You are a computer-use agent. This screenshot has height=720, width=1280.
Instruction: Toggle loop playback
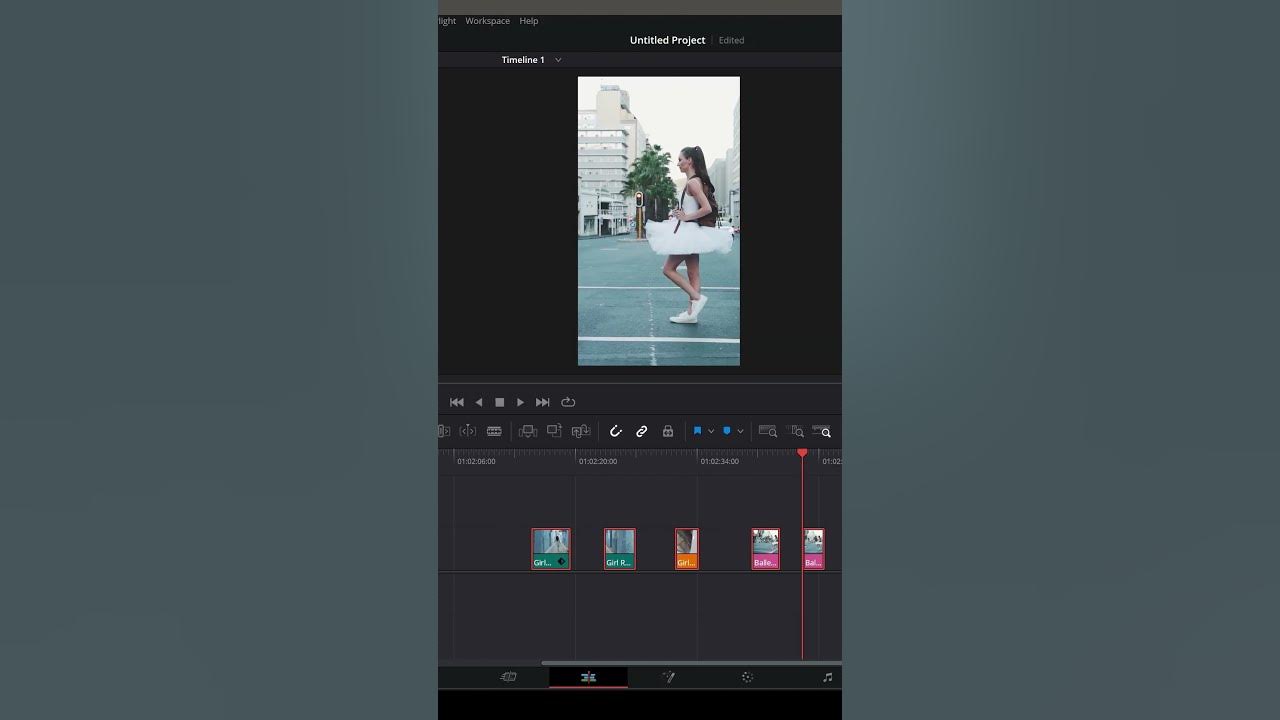coord(568,402)
